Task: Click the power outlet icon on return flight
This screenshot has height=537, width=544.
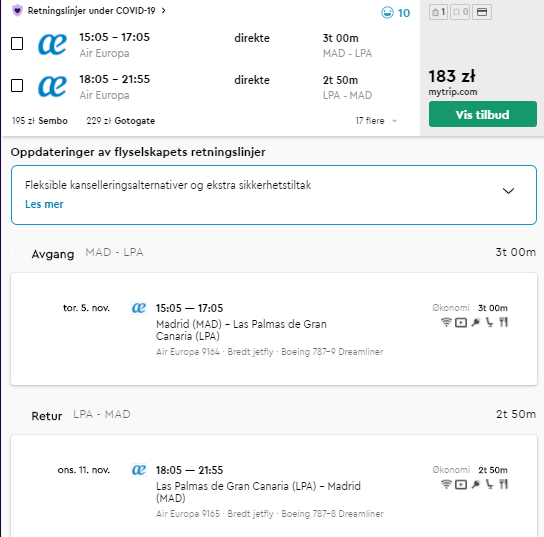Action: [x=476, y=484]
